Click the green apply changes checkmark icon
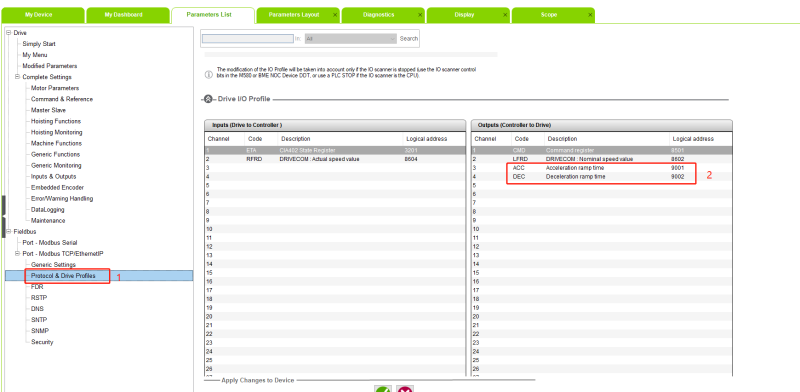 pyautogui.click(x=383, y=389)
